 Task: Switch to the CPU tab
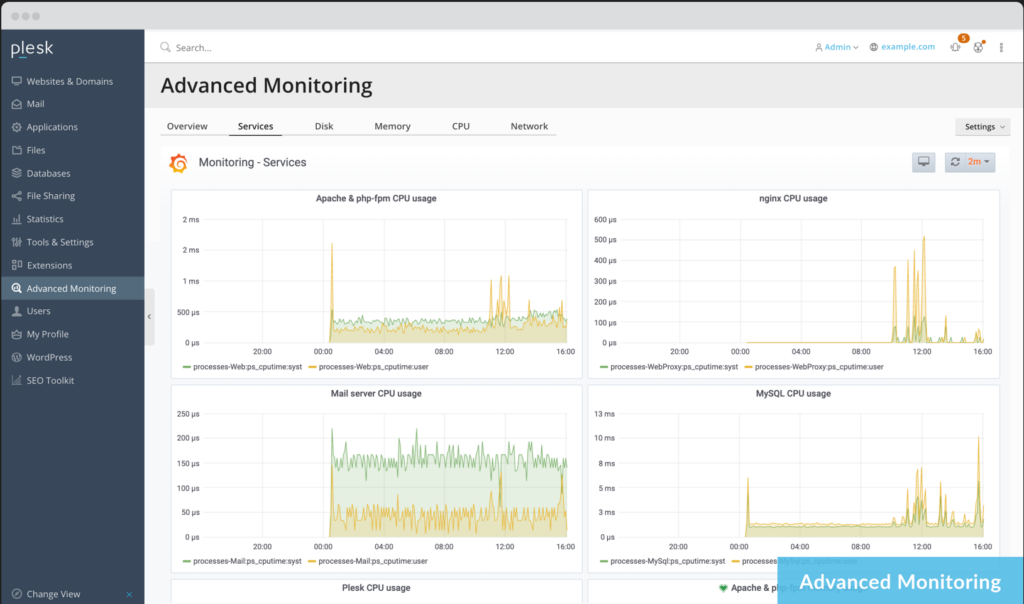click(x=460, y=126)
